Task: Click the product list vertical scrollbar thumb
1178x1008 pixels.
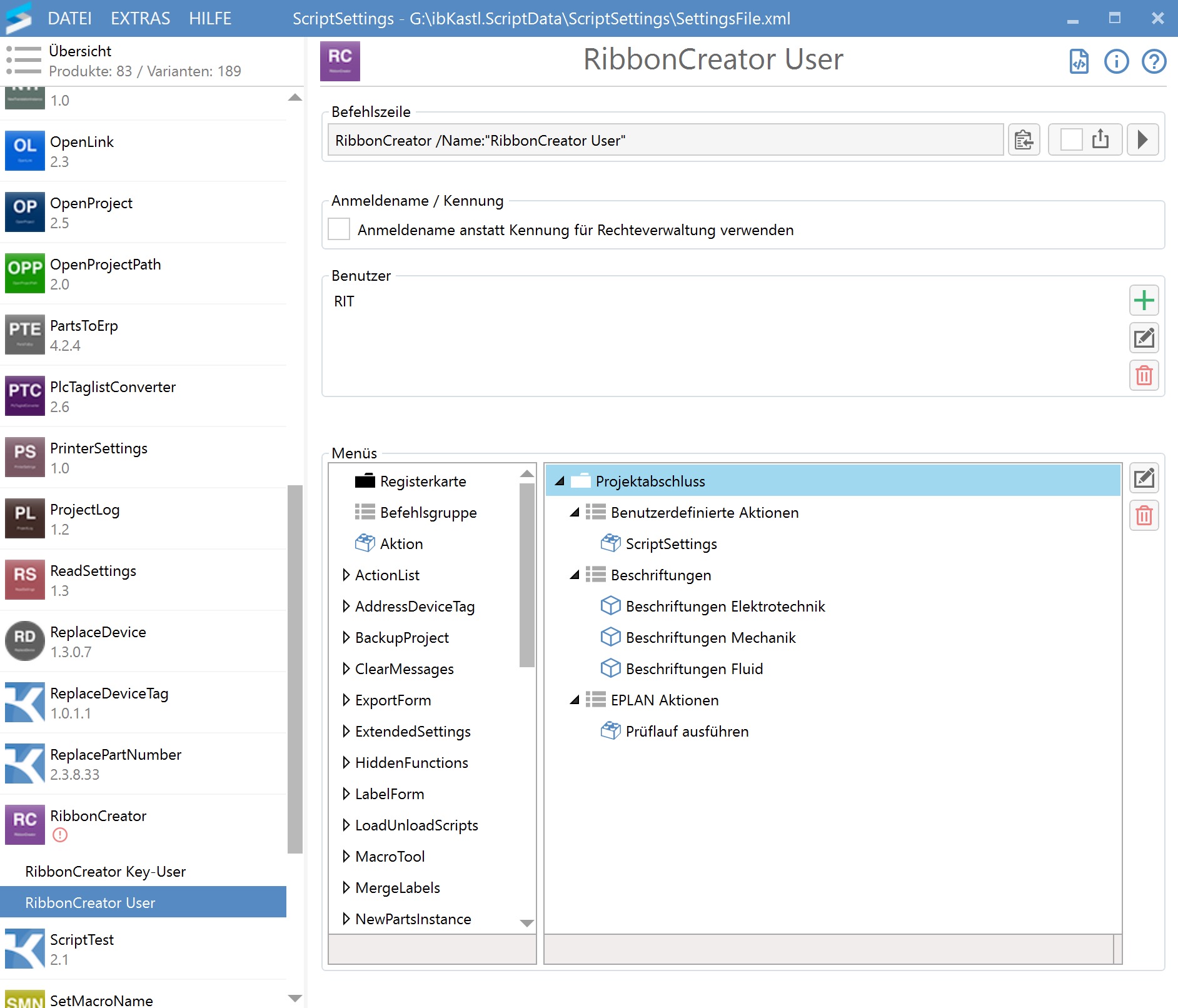Action: (x=294, y=669)
